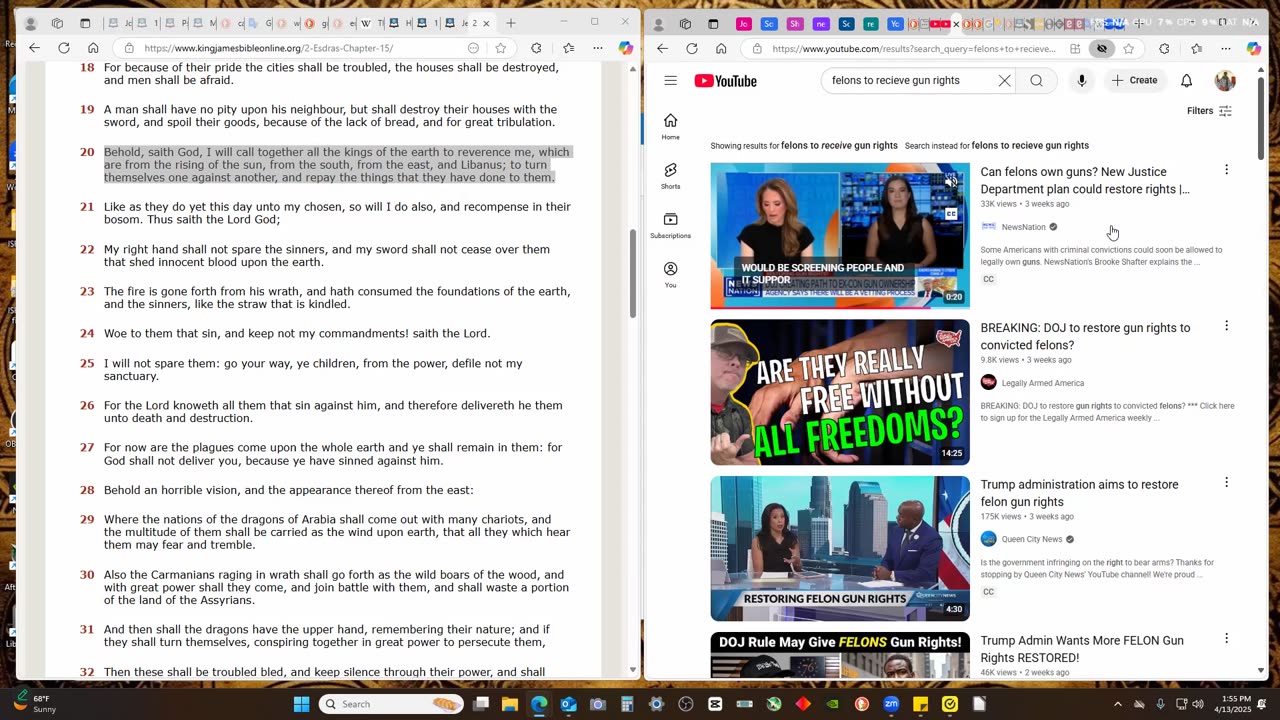Open File Explorer from taskbar
The image size is (1280, 720).
pyautogui.click(x=510, y=704)
